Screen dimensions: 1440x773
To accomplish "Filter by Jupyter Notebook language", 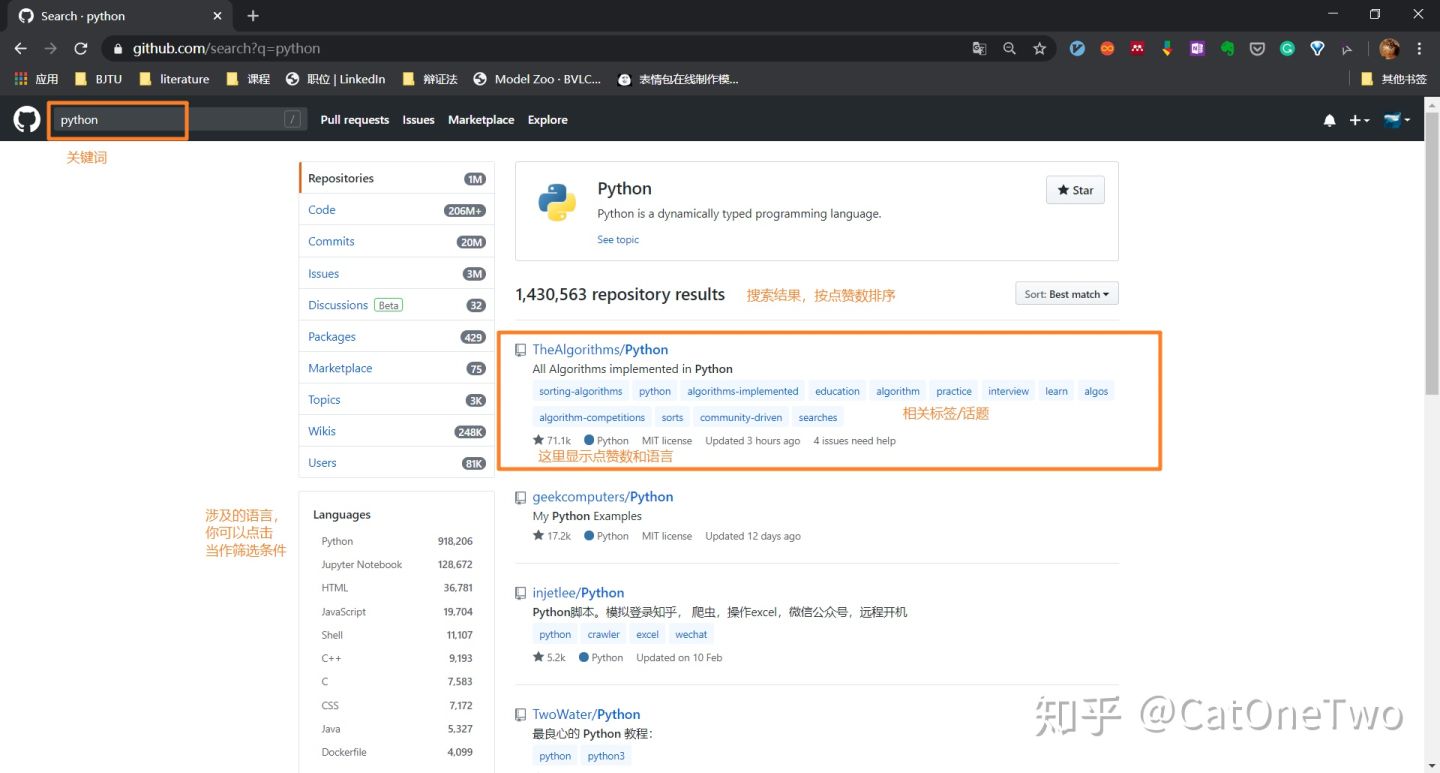I will 396,565.
